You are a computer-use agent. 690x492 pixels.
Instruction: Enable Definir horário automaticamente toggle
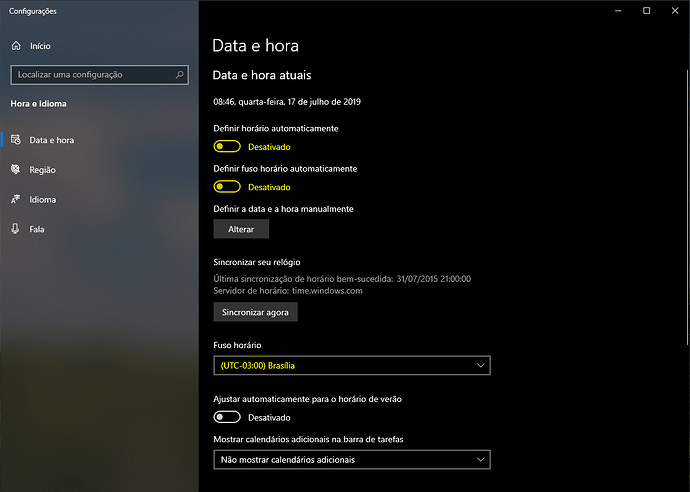click(227, 147)
